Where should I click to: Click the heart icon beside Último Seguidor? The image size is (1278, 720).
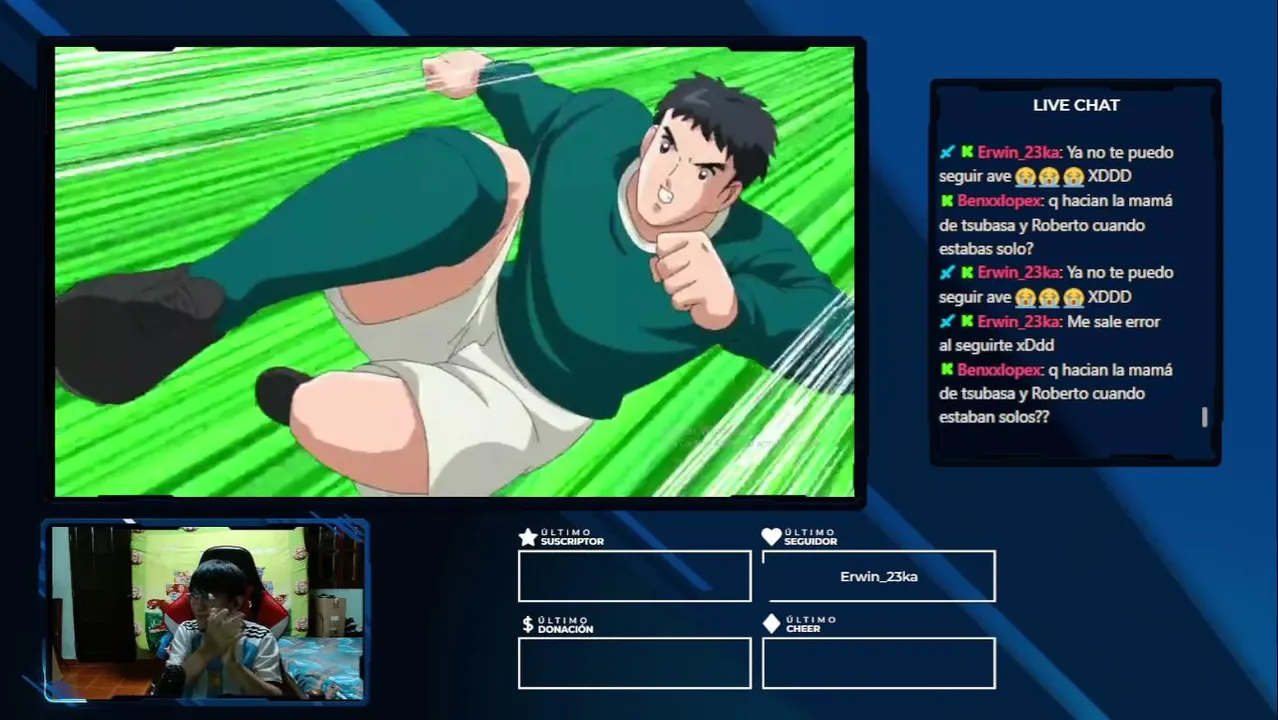point(771,537)
